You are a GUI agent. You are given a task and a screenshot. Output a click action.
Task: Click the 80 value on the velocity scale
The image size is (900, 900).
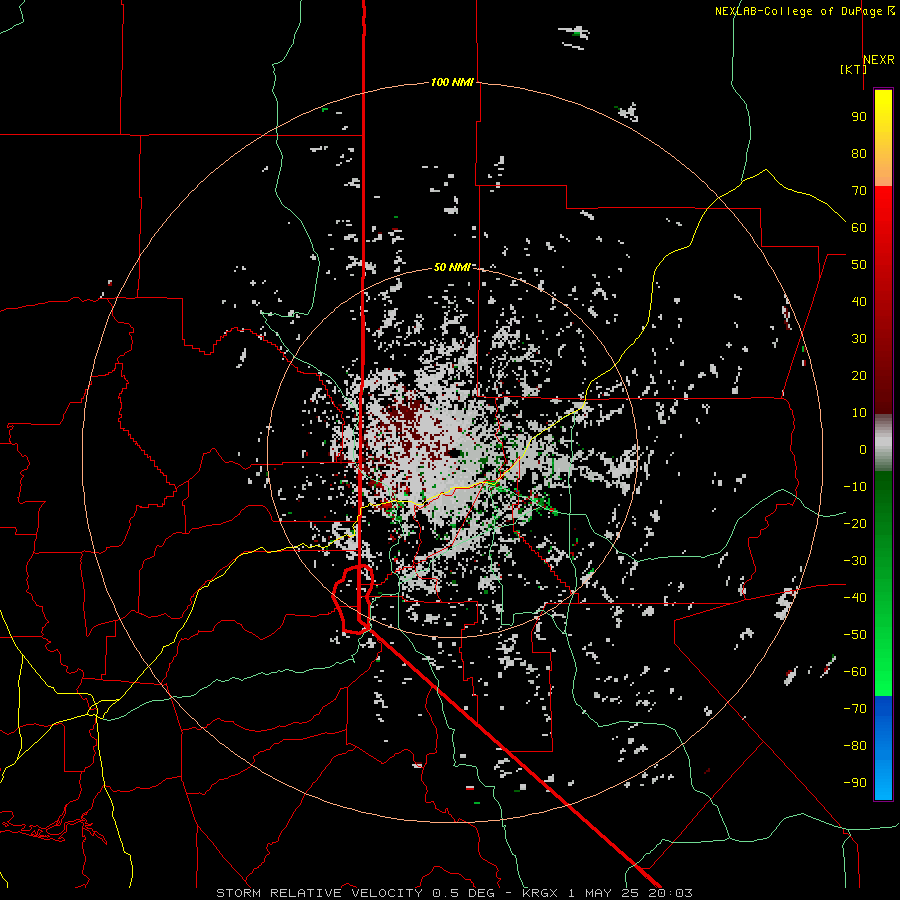coord(859,154)
